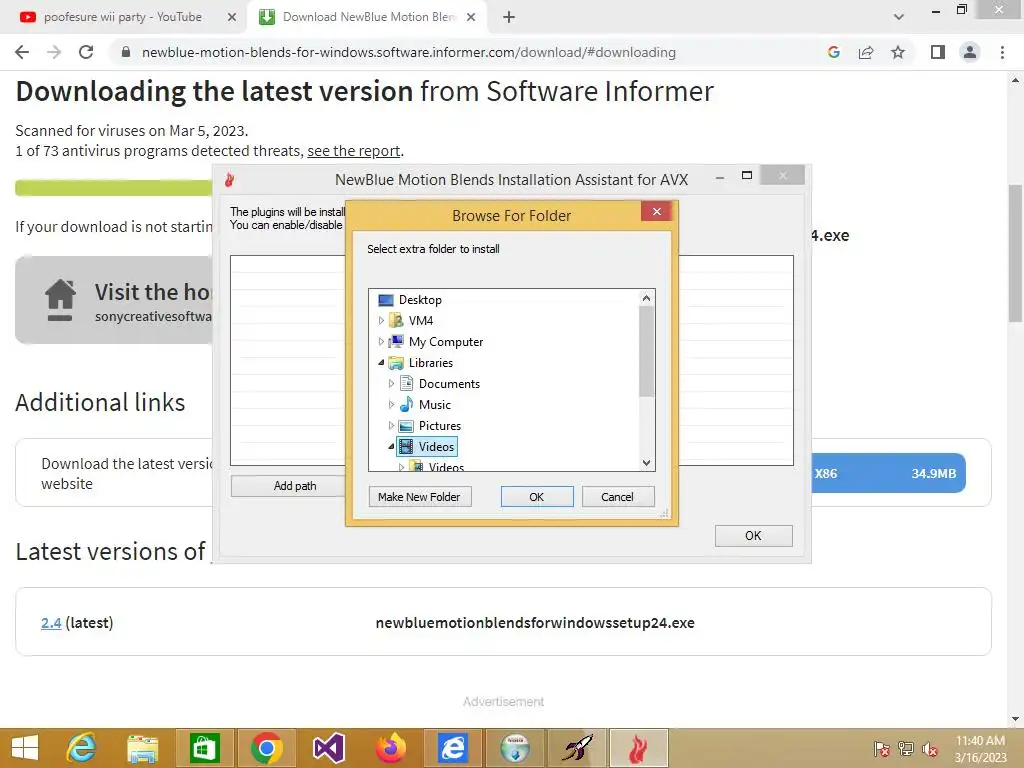
Task: Share this page icon
Action: pos(866,52)
